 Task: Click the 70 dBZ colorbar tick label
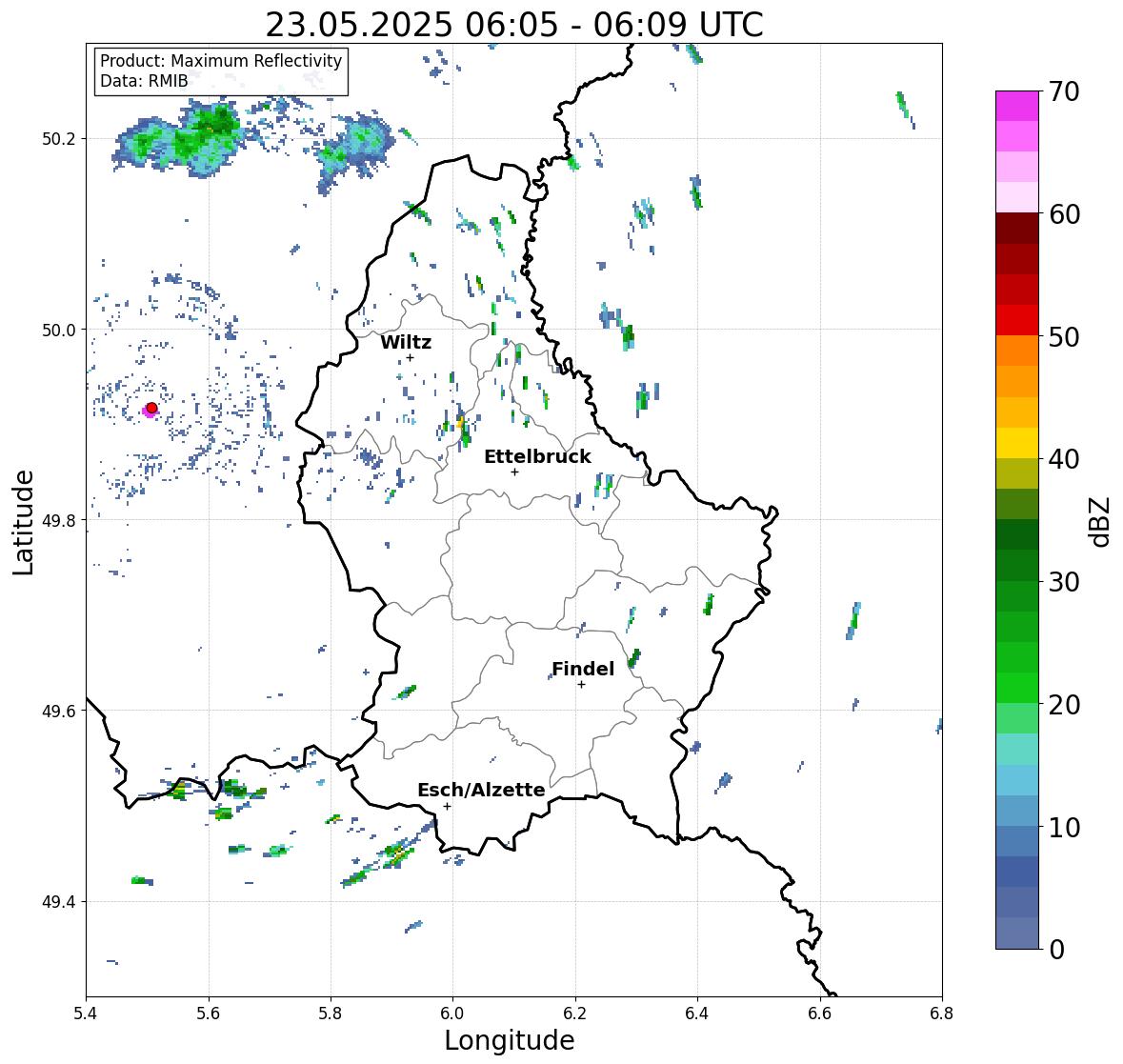click(1064, 91)
